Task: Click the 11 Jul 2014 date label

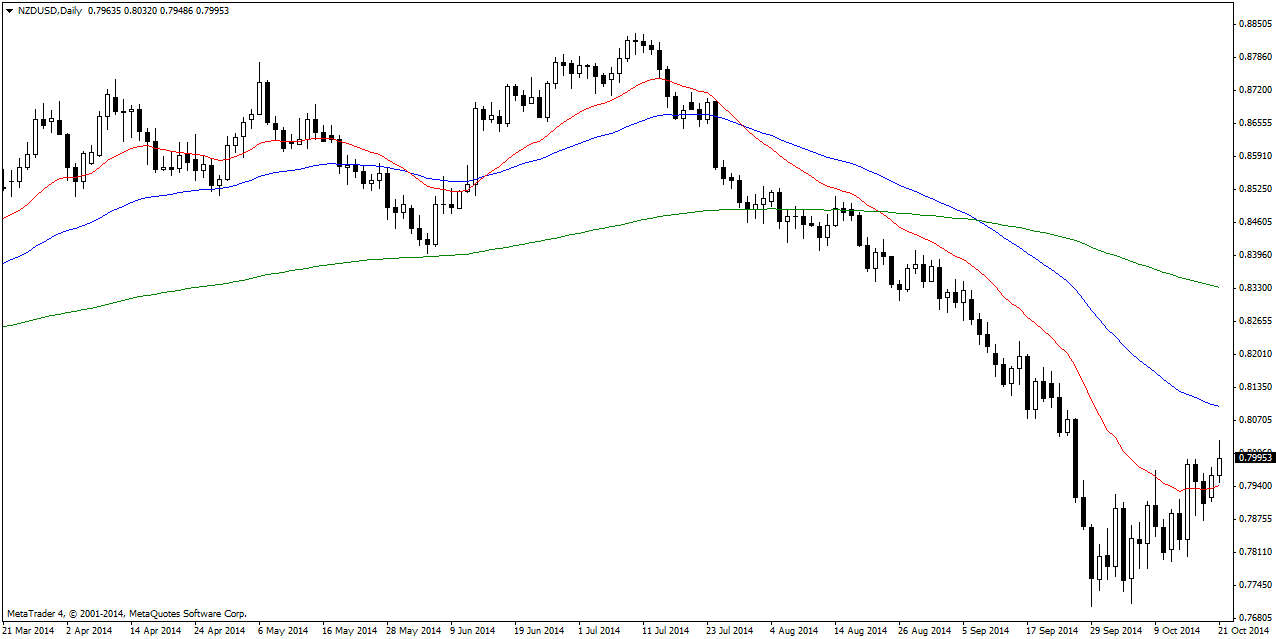Action: 666,631
